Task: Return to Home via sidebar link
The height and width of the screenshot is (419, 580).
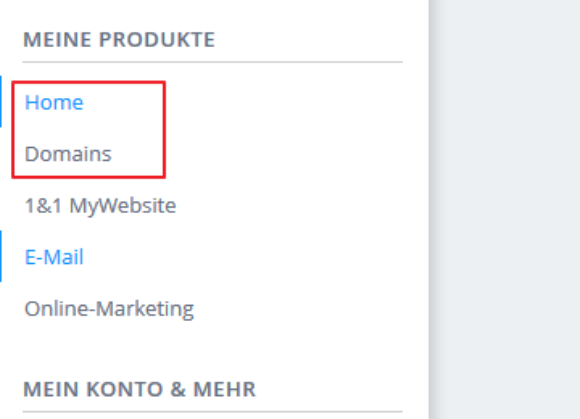Action: point(54,102)
